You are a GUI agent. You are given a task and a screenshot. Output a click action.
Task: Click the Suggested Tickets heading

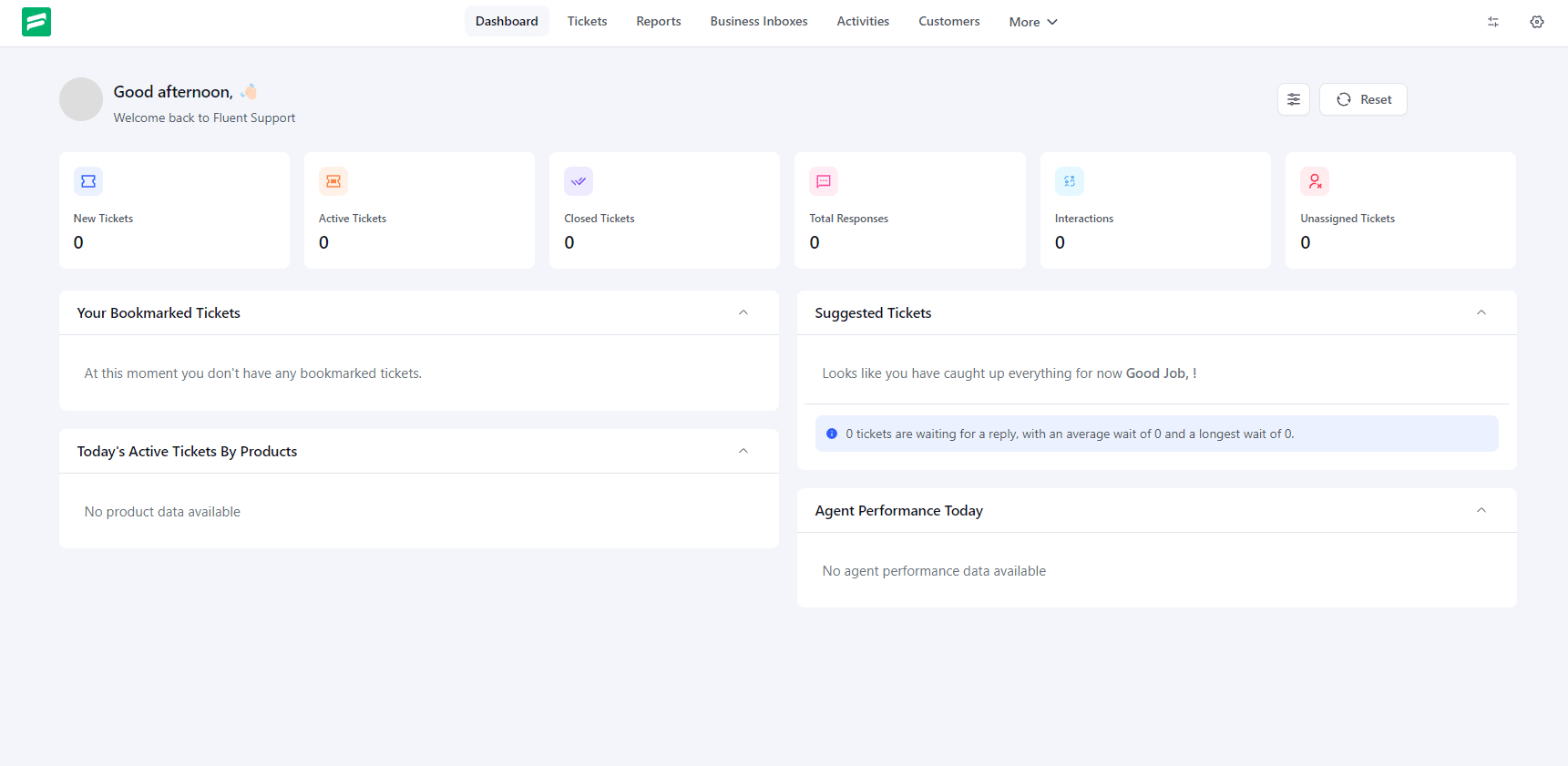(x=873, y=312)
